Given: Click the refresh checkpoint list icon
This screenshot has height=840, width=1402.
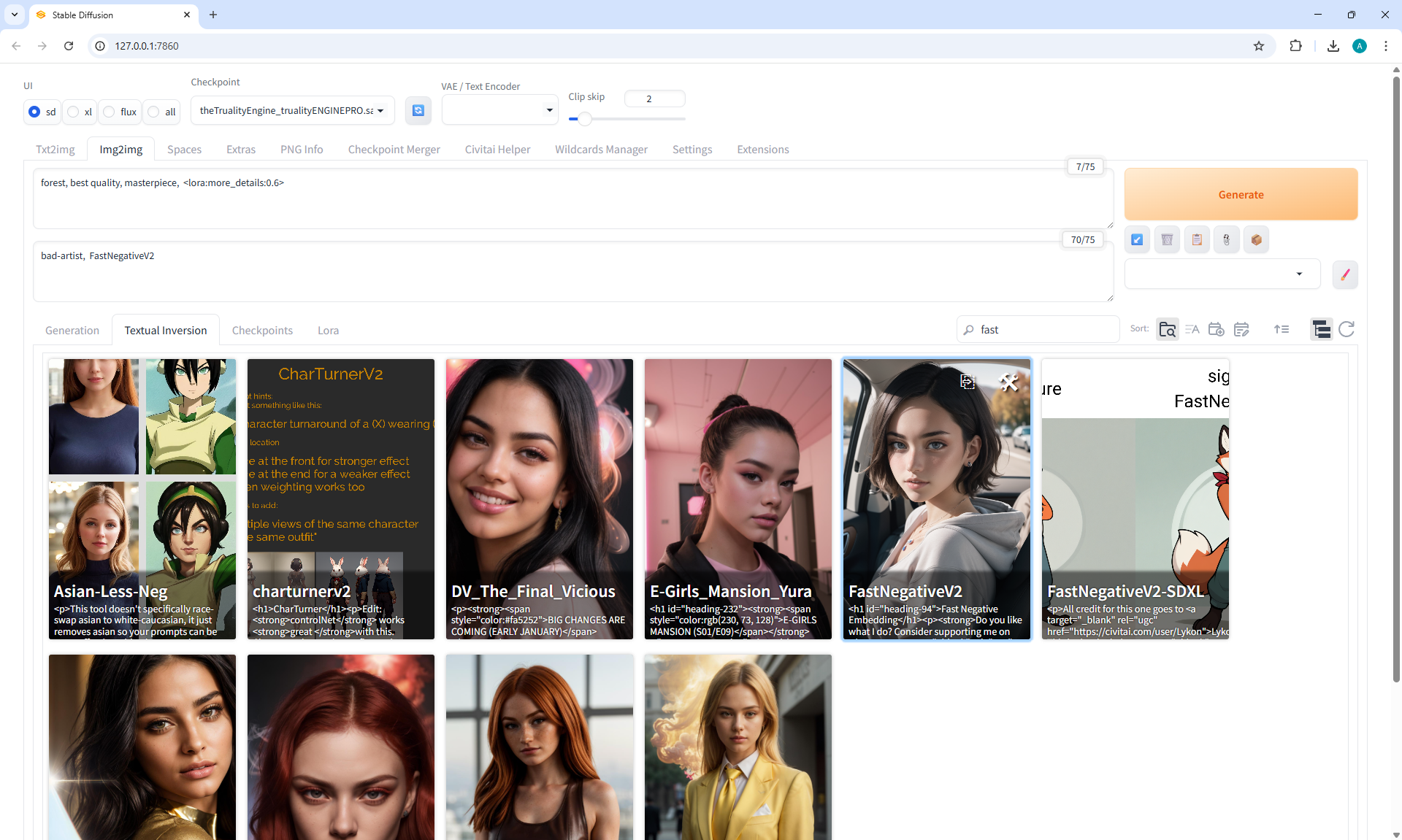Looking at the screenshot, I should click(418, 110).
